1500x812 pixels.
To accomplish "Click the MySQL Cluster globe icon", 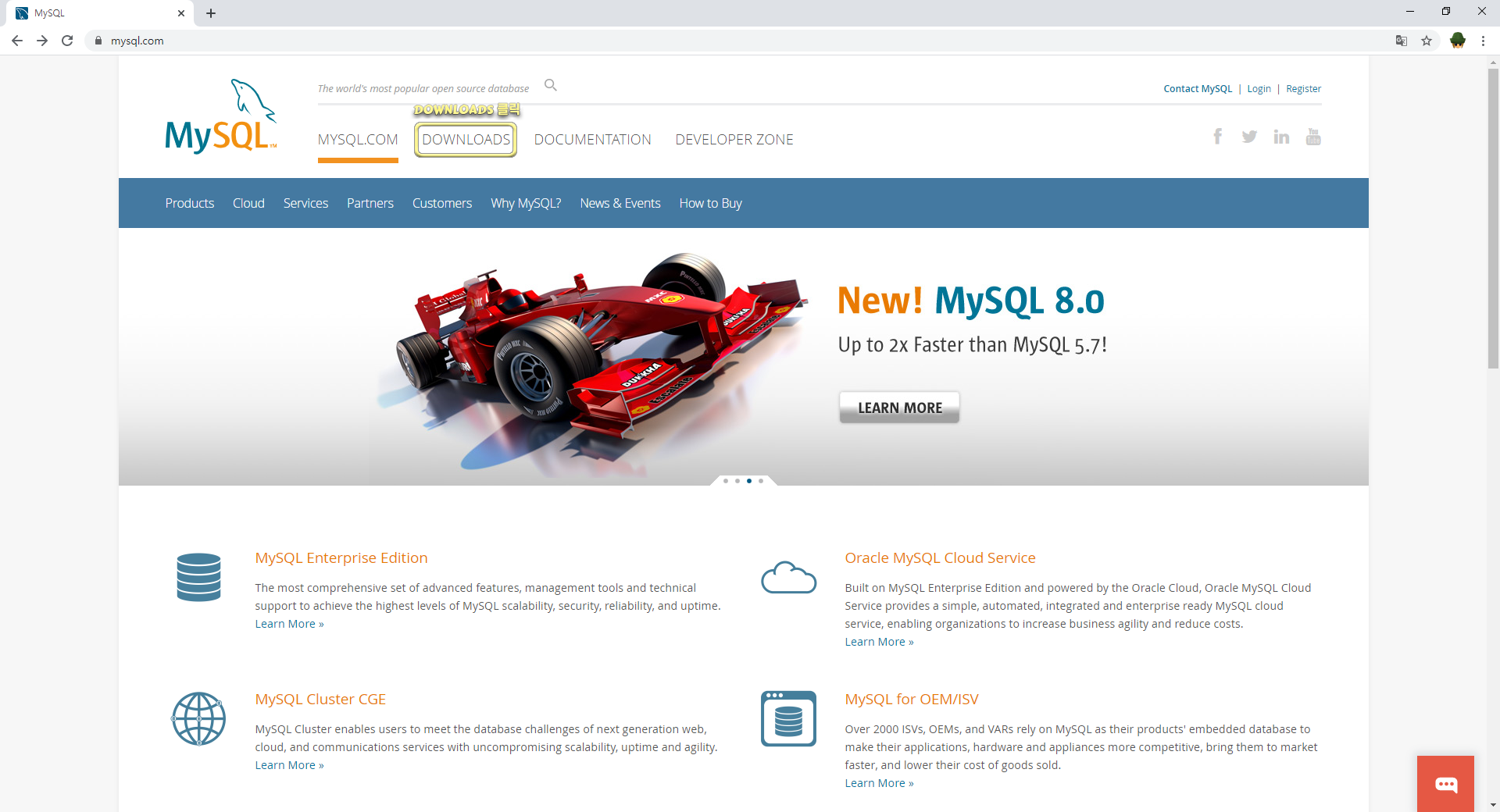I will tap(198, 718).
